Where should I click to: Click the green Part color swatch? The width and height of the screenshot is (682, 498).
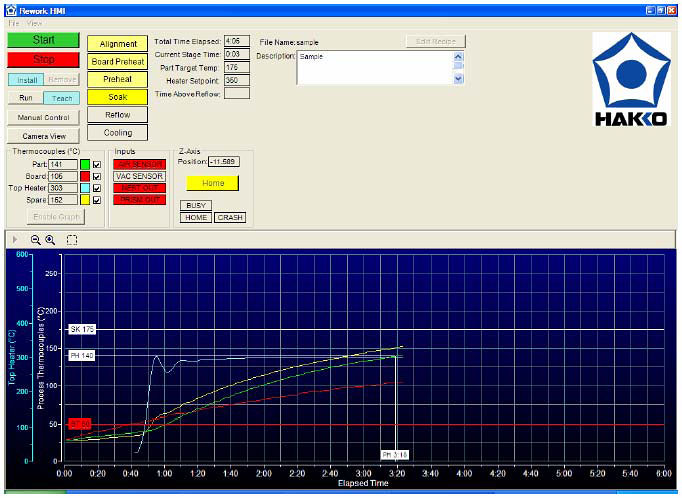tap(85, 164)
